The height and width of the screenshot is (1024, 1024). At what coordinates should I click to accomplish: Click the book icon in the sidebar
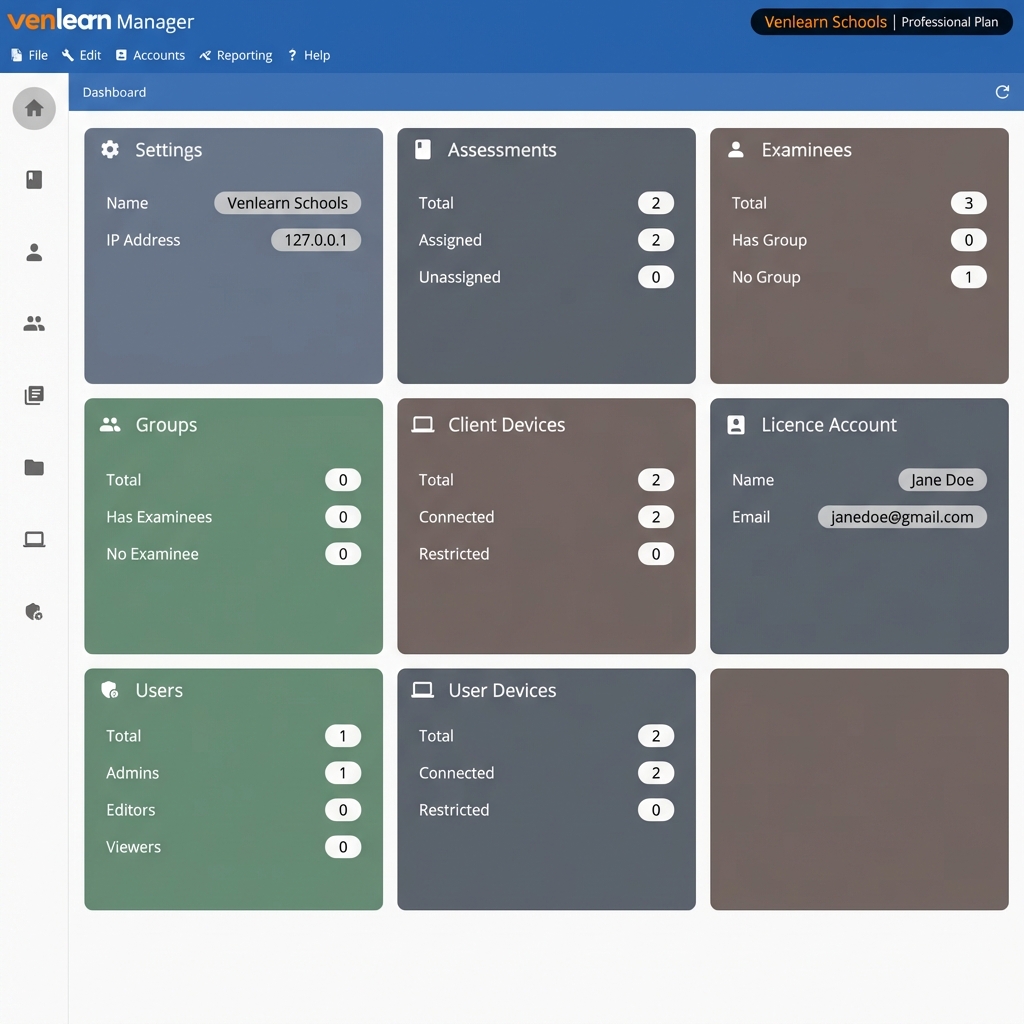(x=34, y=179)
